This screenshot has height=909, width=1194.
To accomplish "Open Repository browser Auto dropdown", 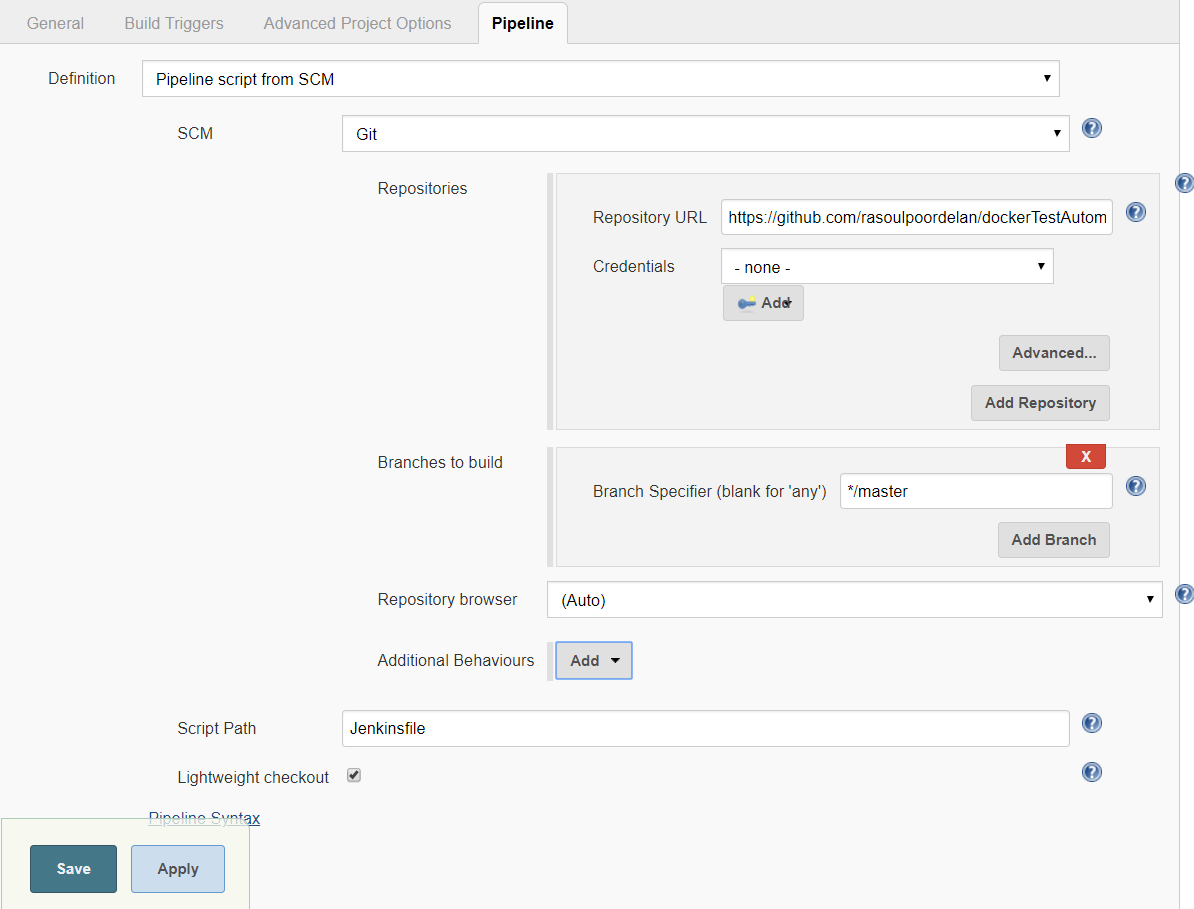I will (854, 600).
